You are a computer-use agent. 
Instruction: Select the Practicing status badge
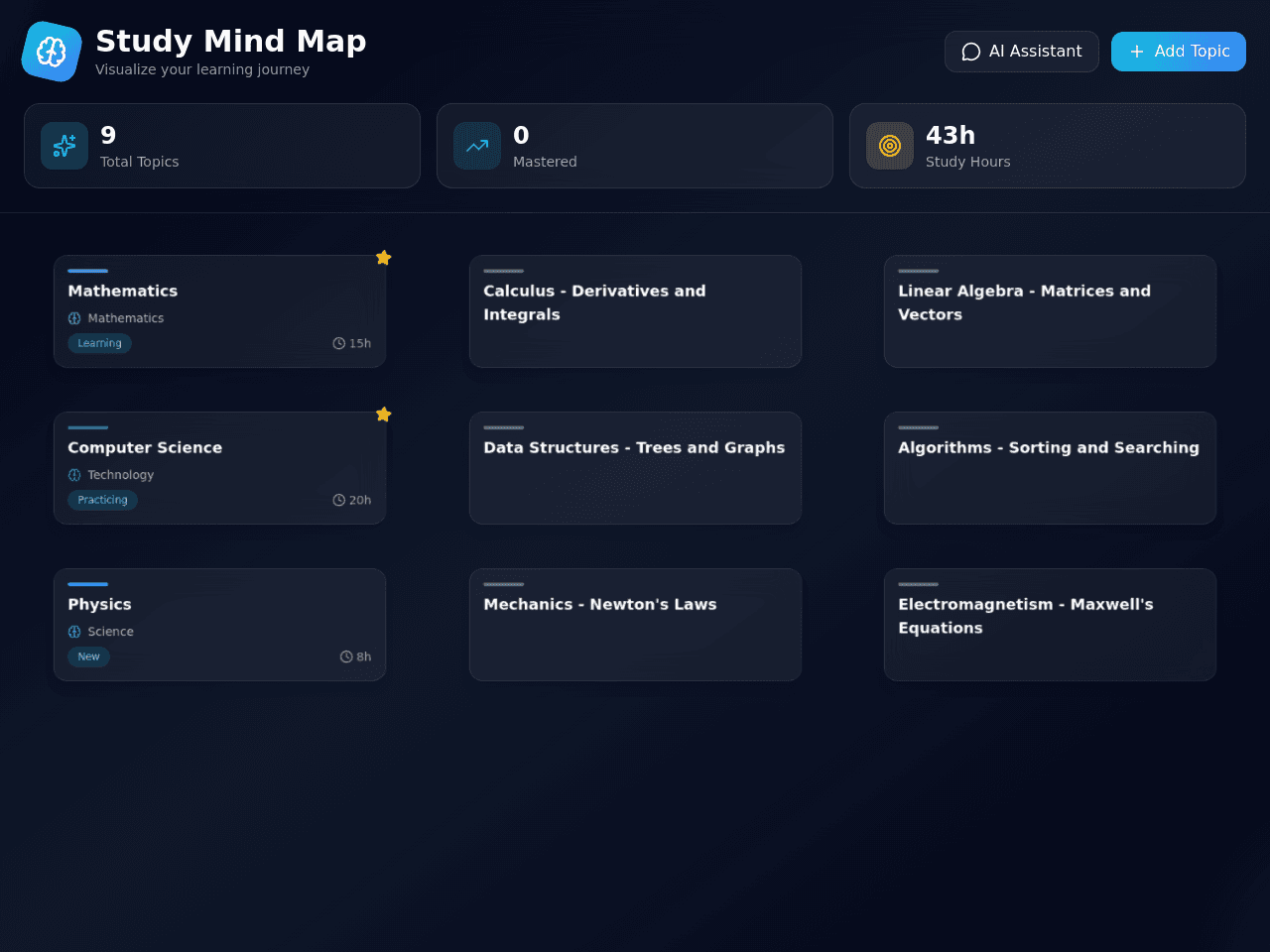pyautogui.click(x=102, y=500)
